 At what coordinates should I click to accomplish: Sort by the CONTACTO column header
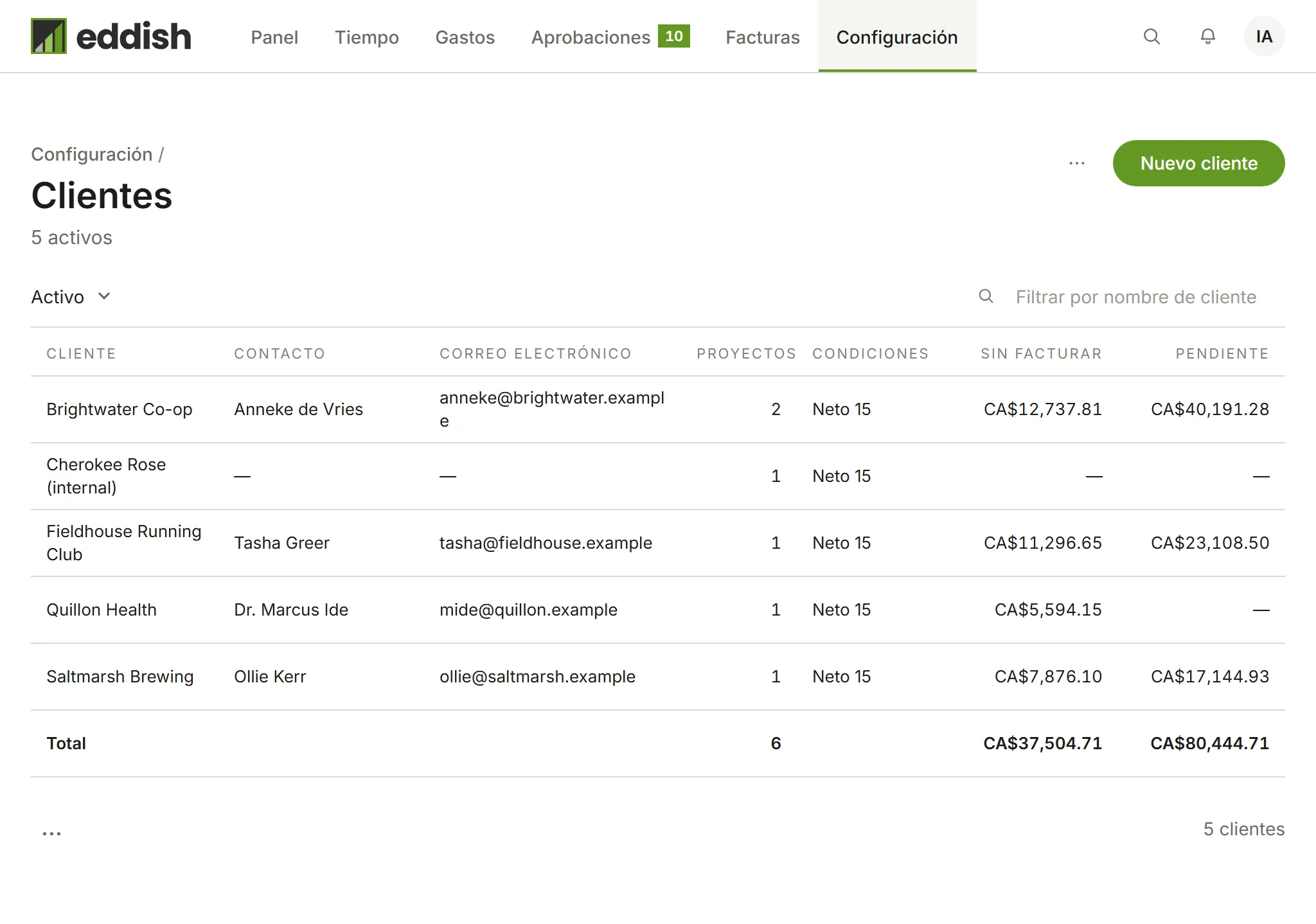pos(280,353)
